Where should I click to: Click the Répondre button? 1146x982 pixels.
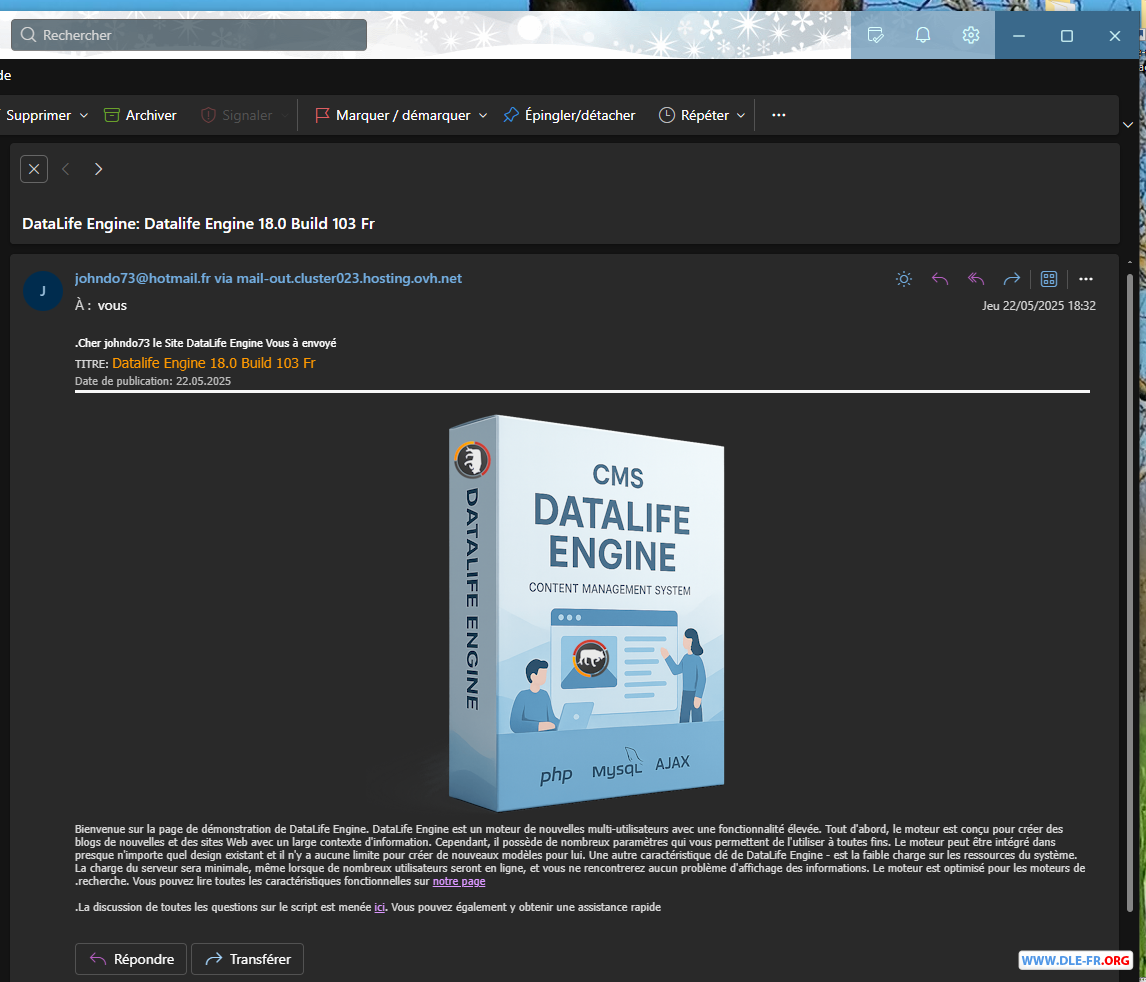(131, 959)
